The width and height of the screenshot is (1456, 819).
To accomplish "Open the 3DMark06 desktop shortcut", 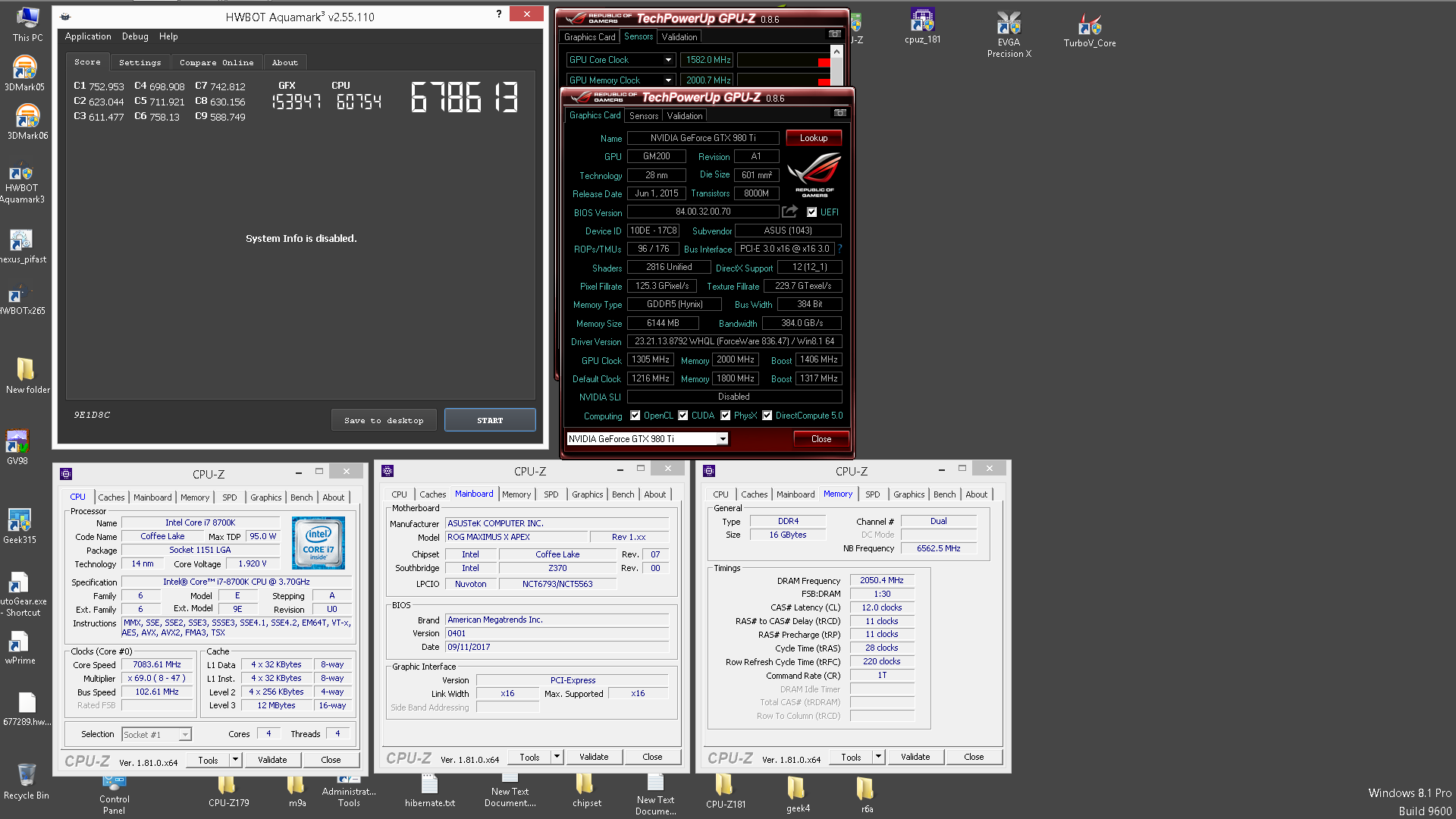I will (27, 122).
